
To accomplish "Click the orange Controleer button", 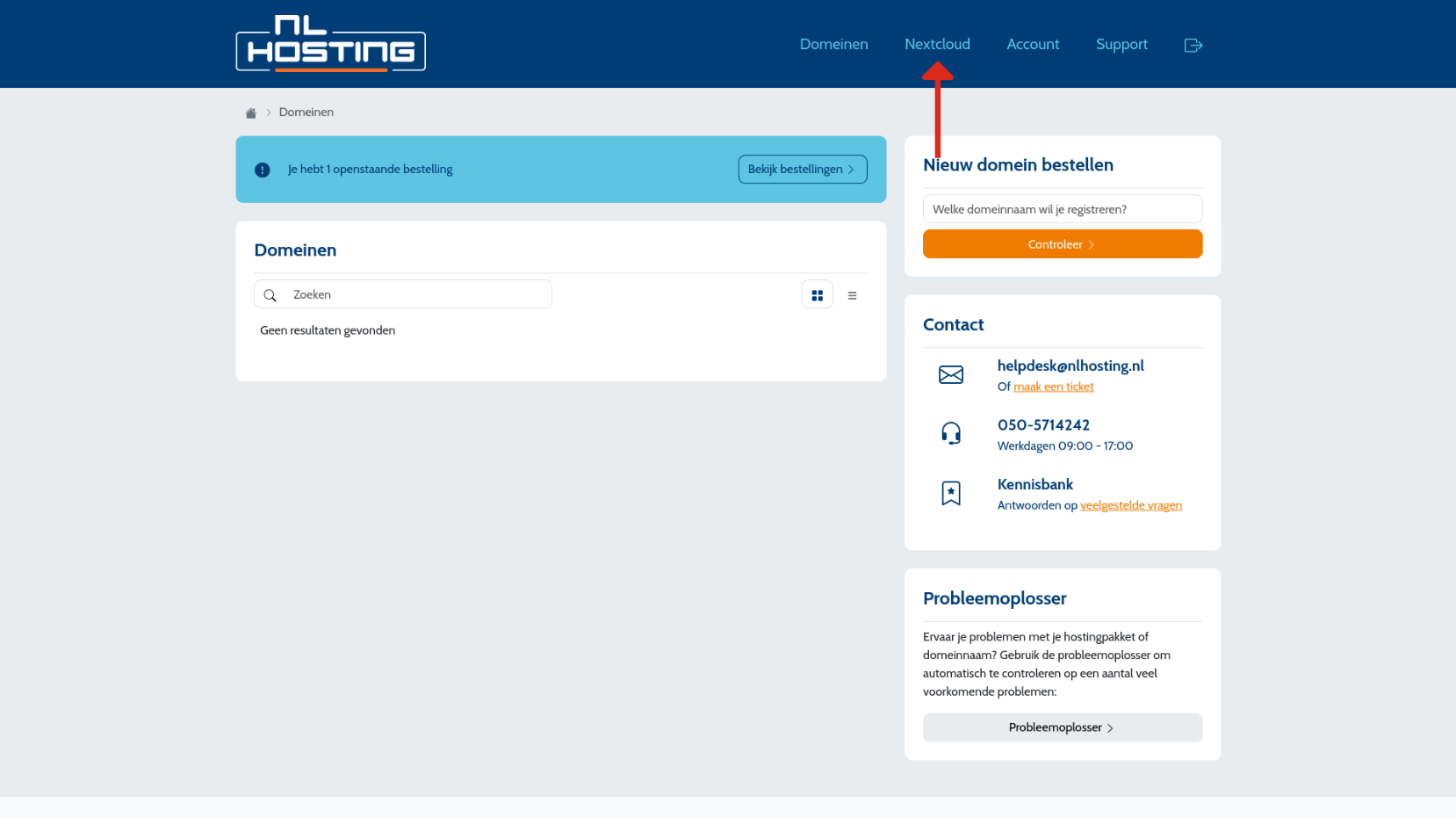I will [x=1062, y=244].
